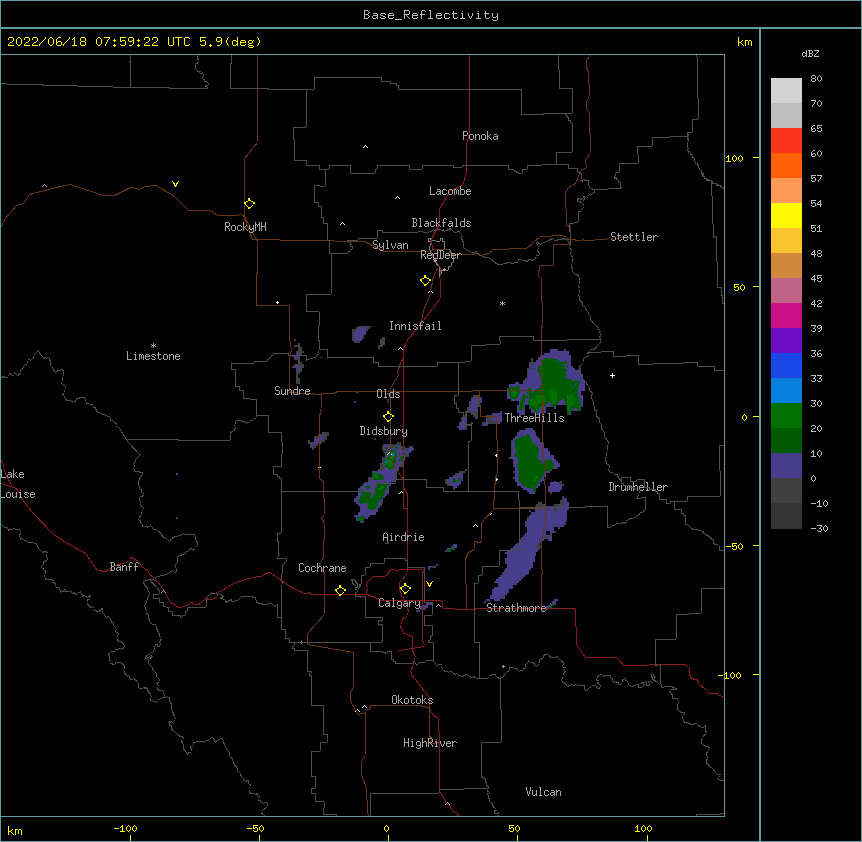The image size is (862, 842).
Task: Click the Banff label
Action: tap(124, 567)
